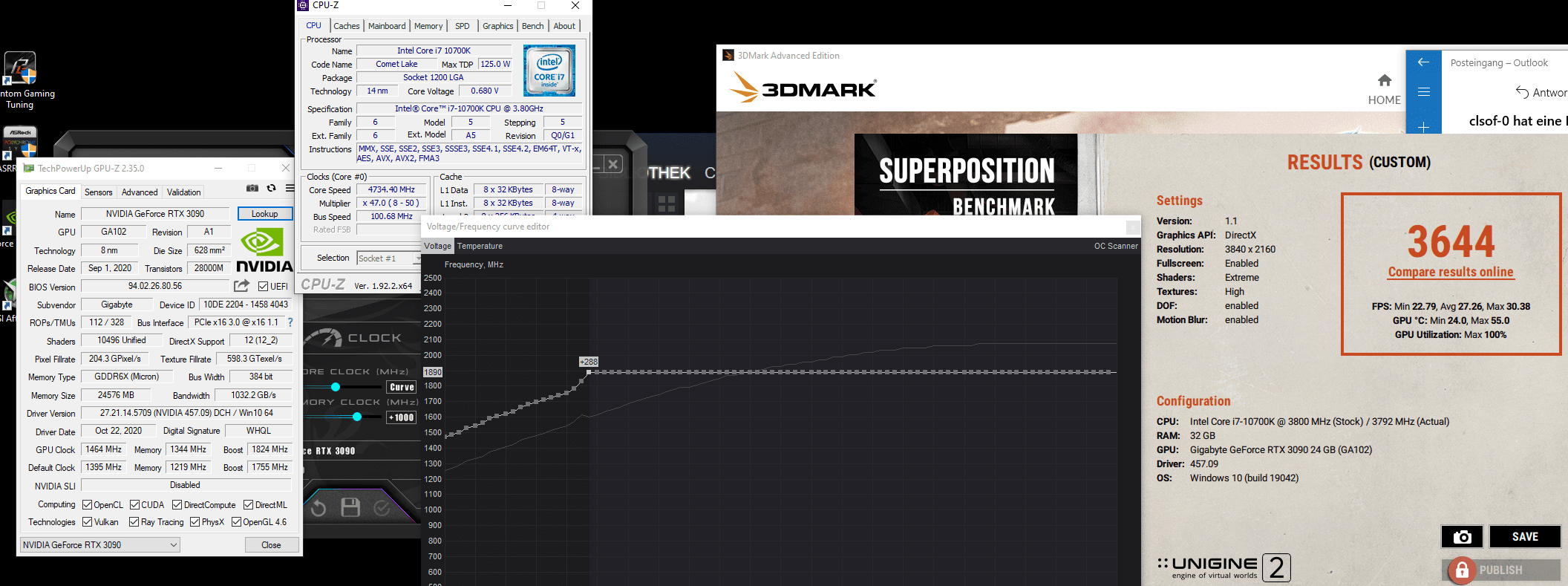1568x586 pixels.
Task: Toggle the OpenCL checkbox
Action: click(x=87, y=505)
